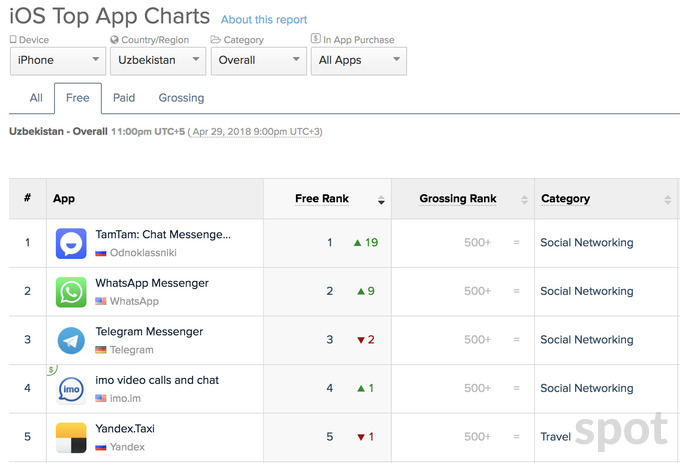Image resolution: width=680 pixels, height=463 pixels.
Task: Click the Free Rank column header label
Action: pos(322,199)
